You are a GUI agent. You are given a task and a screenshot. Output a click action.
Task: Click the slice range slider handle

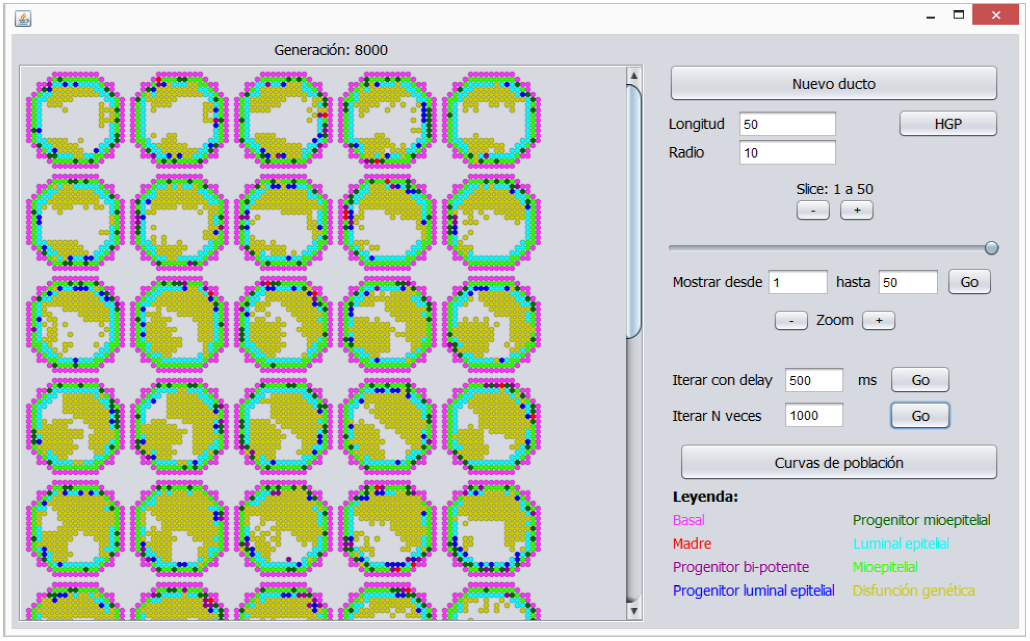coord(991,248)
